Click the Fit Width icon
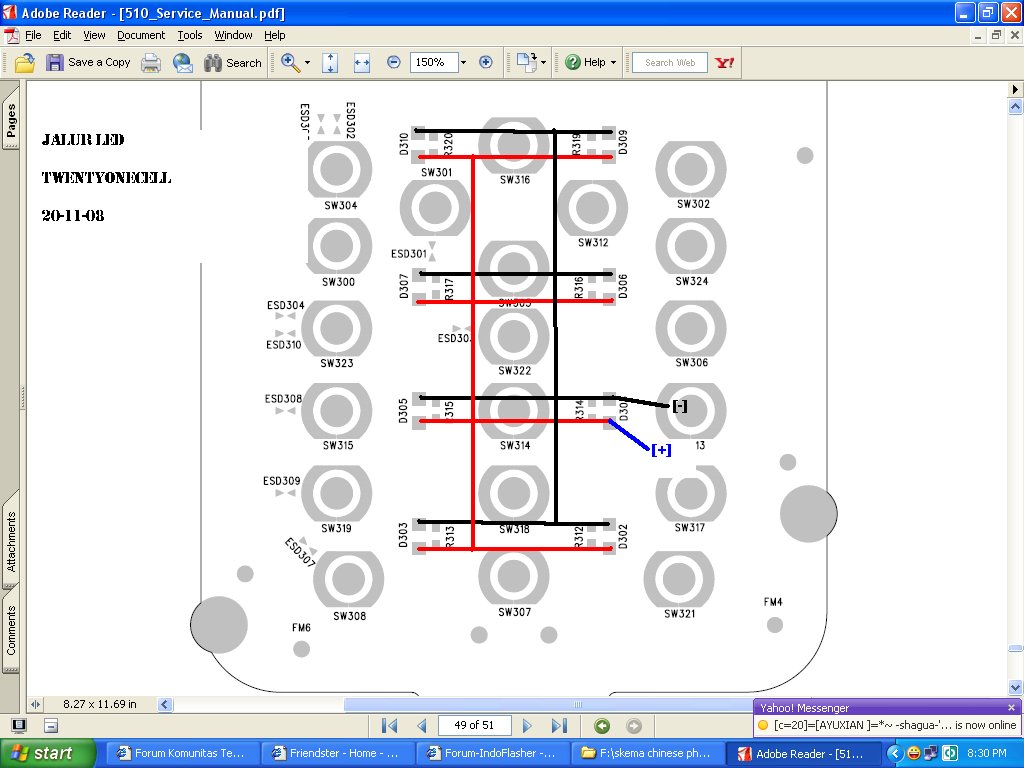 pos(362,62)
